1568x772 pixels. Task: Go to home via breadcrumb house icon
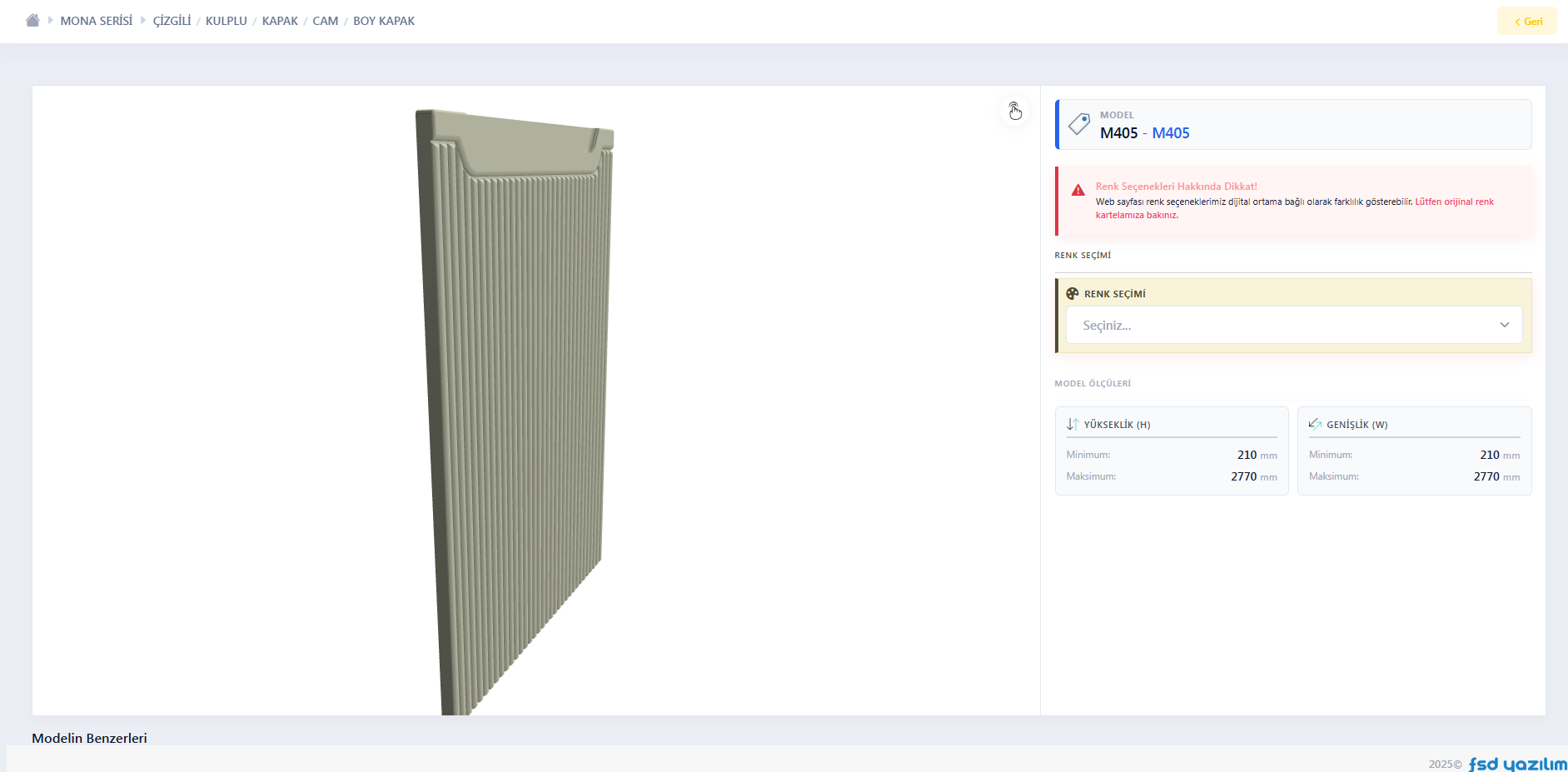(x=32, y=21)
